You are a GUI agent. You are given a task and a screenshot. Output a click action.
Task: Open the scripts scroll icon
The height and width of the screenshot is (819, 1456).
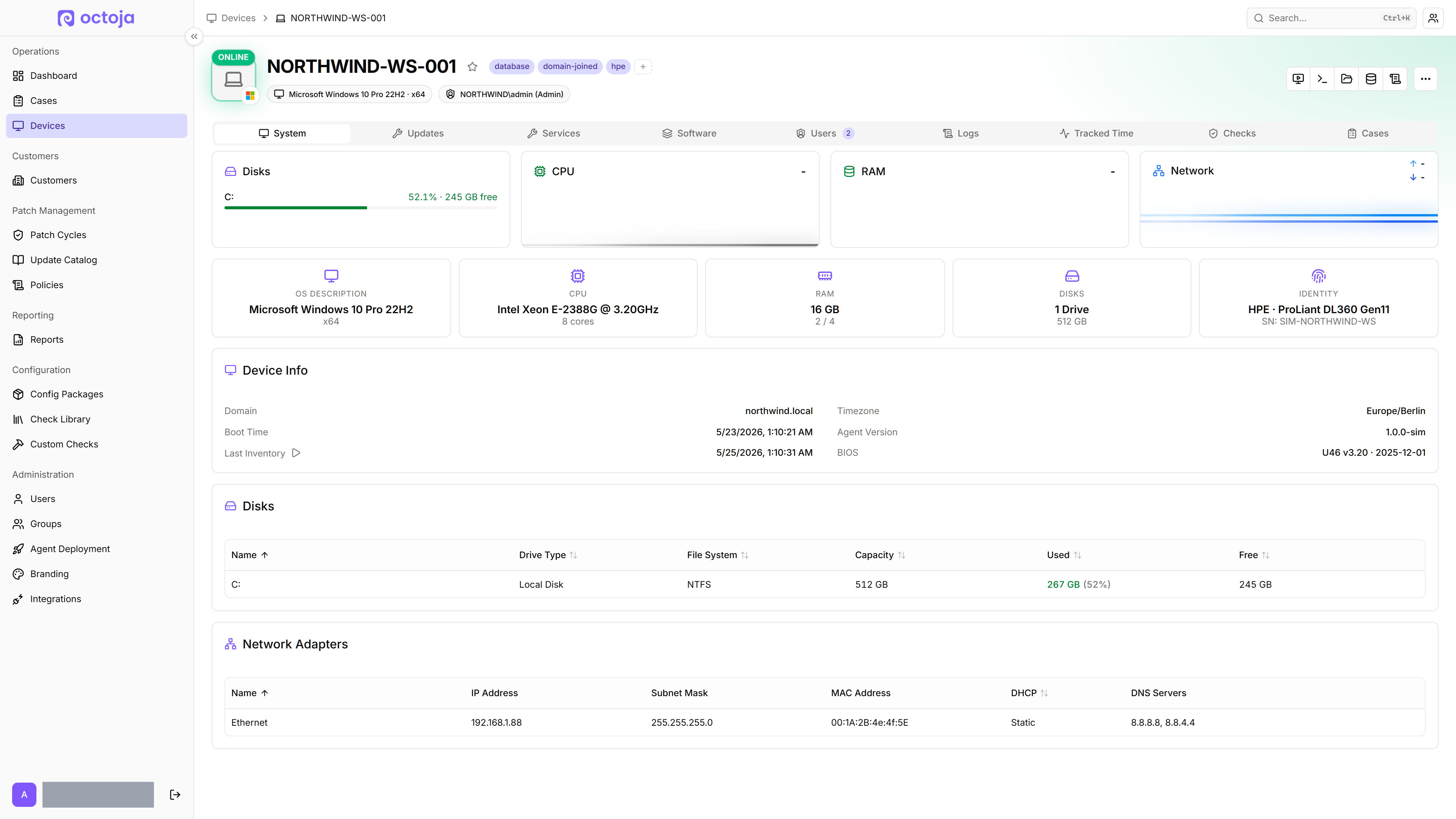point(1395,79)
